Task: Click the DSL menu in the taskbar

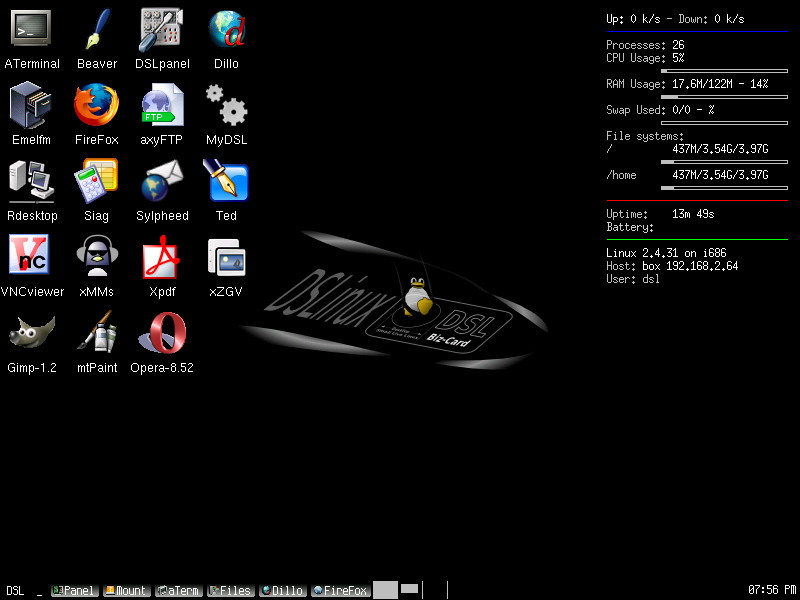Action: click(15, 591)
